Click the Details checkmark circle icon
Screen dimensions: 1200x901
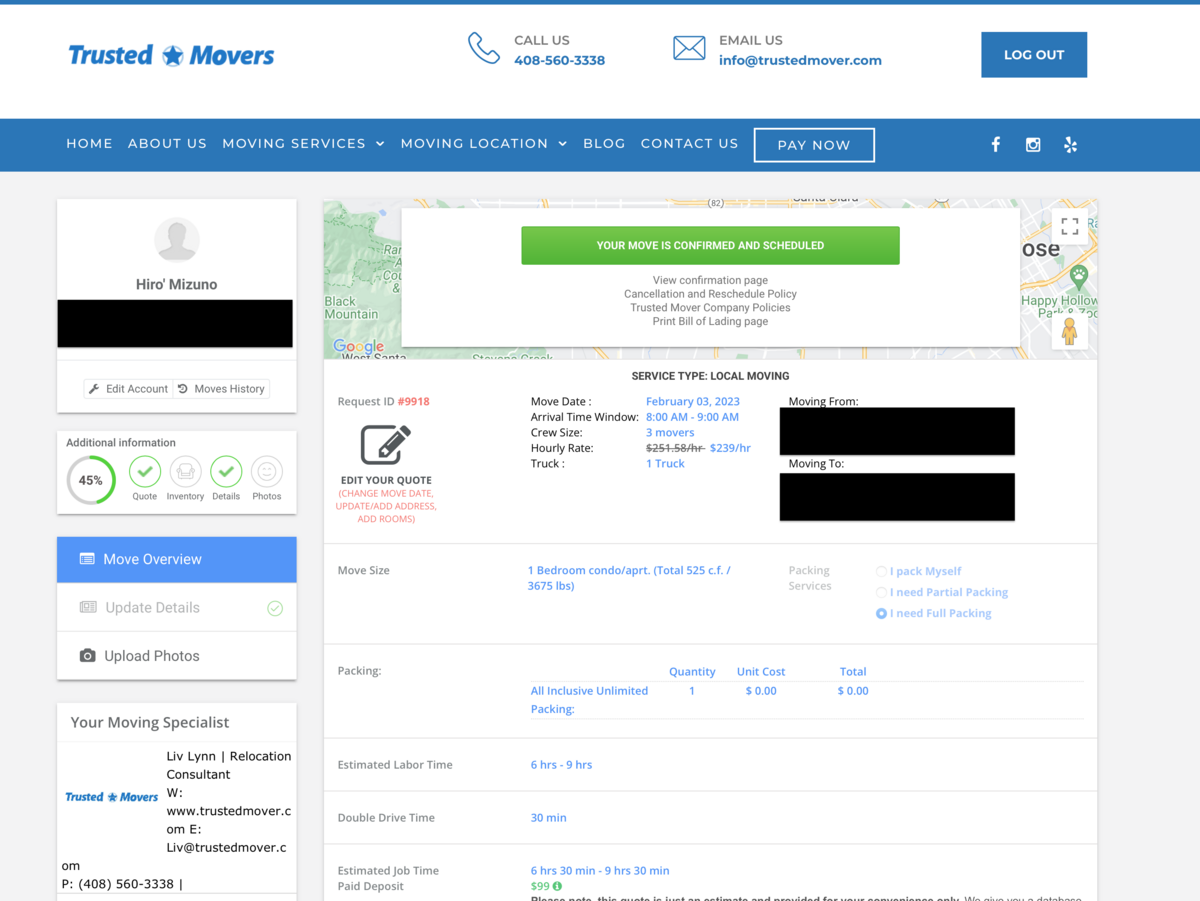pos(226,471)
